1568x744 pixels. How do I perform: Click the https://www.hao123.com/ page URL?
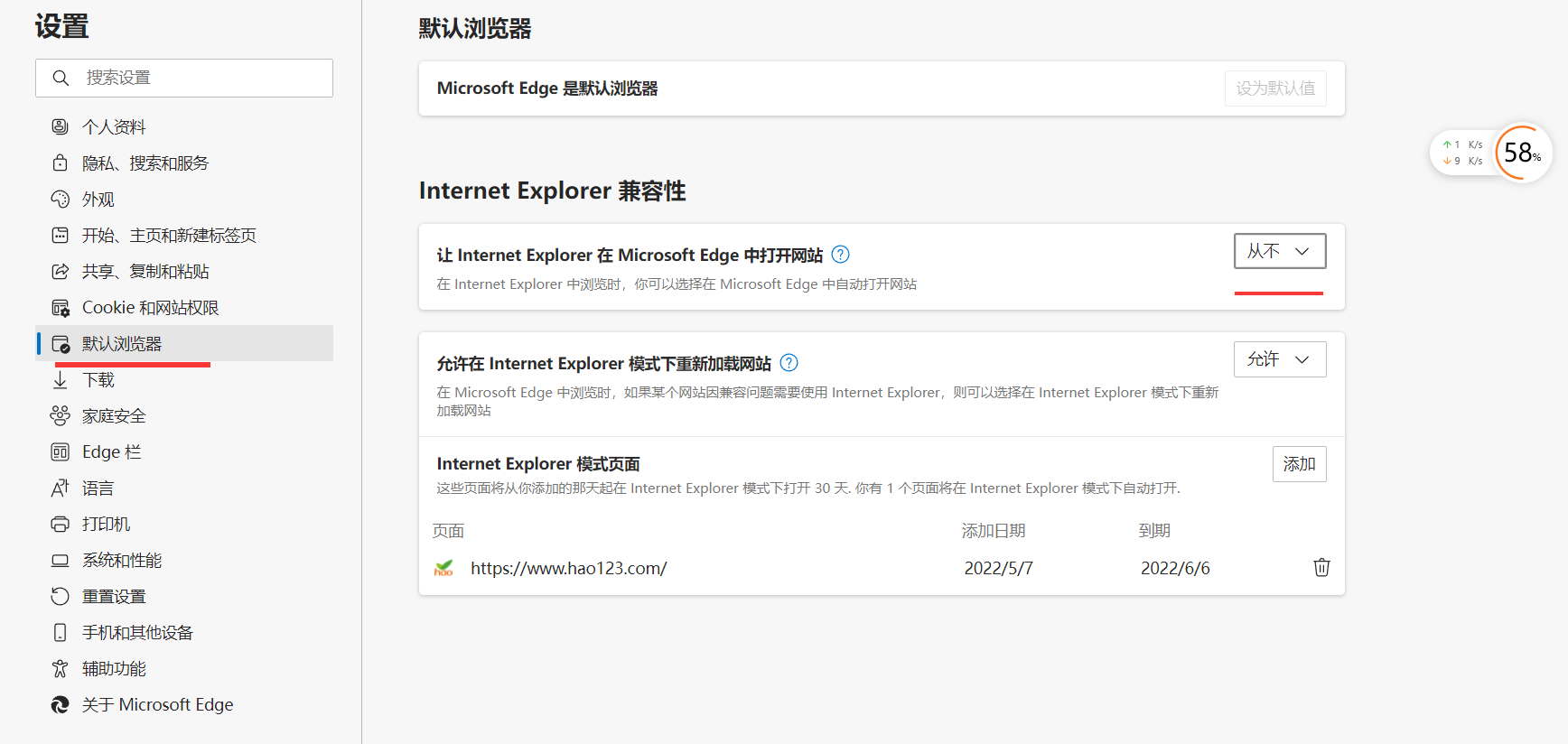pyautogui.click(x=569, y=568)
